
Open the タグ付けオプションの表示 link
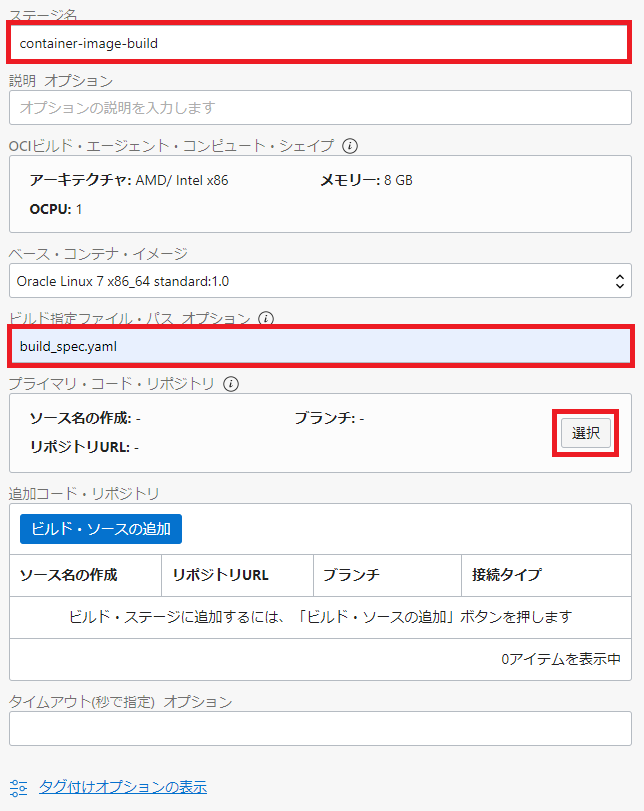click(123, 787)
